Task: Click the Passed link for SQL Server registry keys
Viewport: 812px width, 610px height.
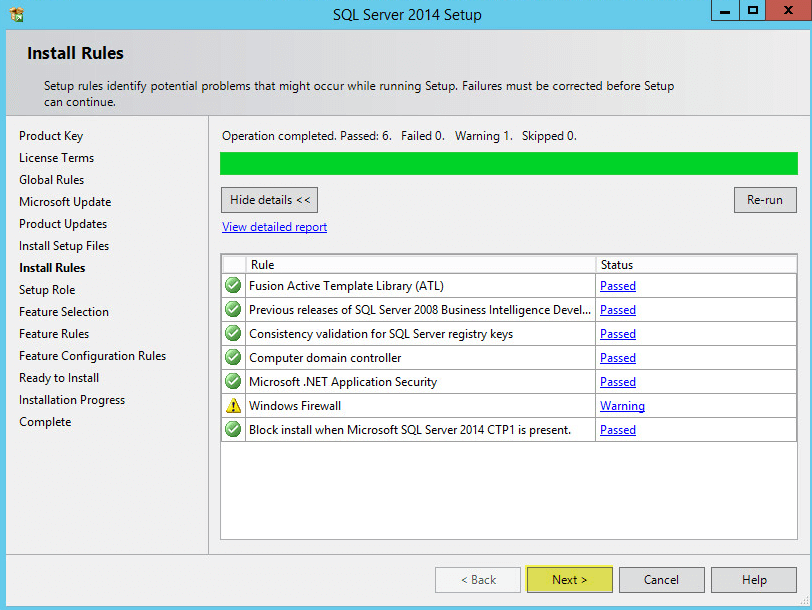Action: click(x=617, y=333)
